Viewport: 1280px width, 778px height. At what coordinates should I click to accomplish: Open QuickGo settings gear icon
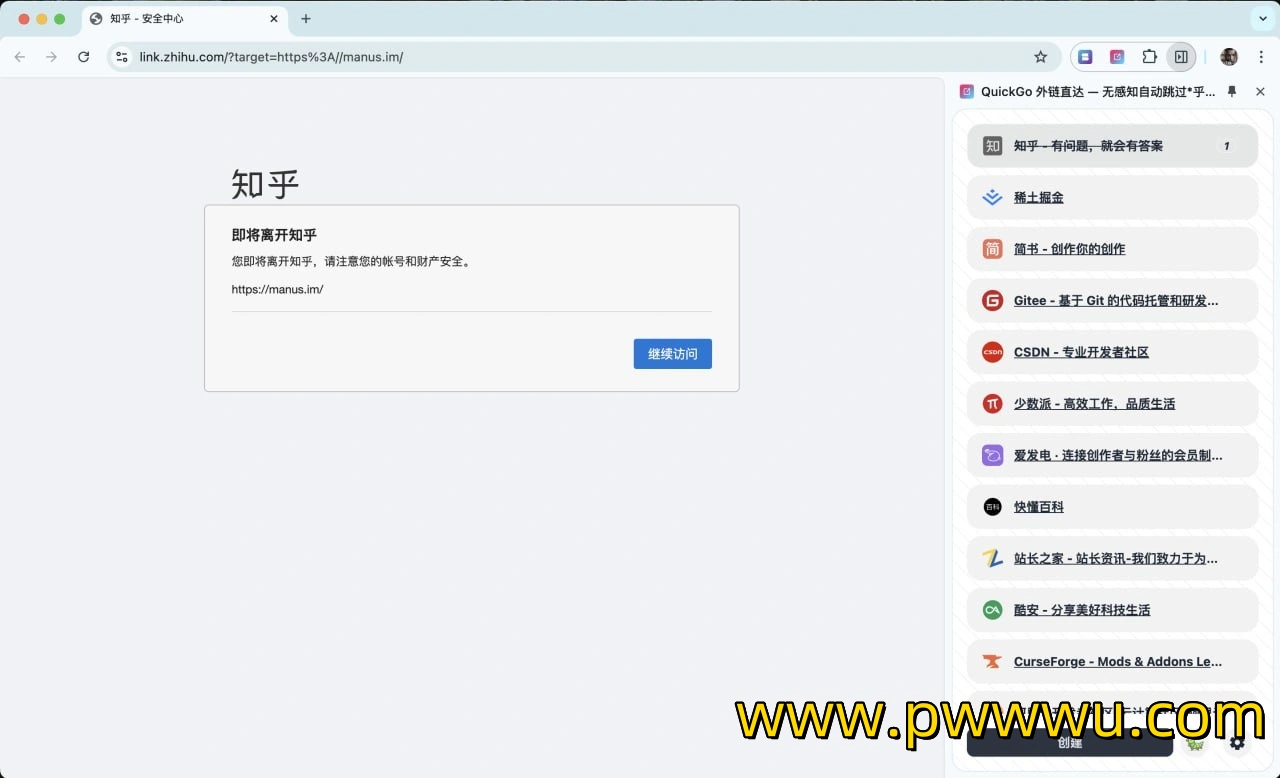[x=1238, y=742]
